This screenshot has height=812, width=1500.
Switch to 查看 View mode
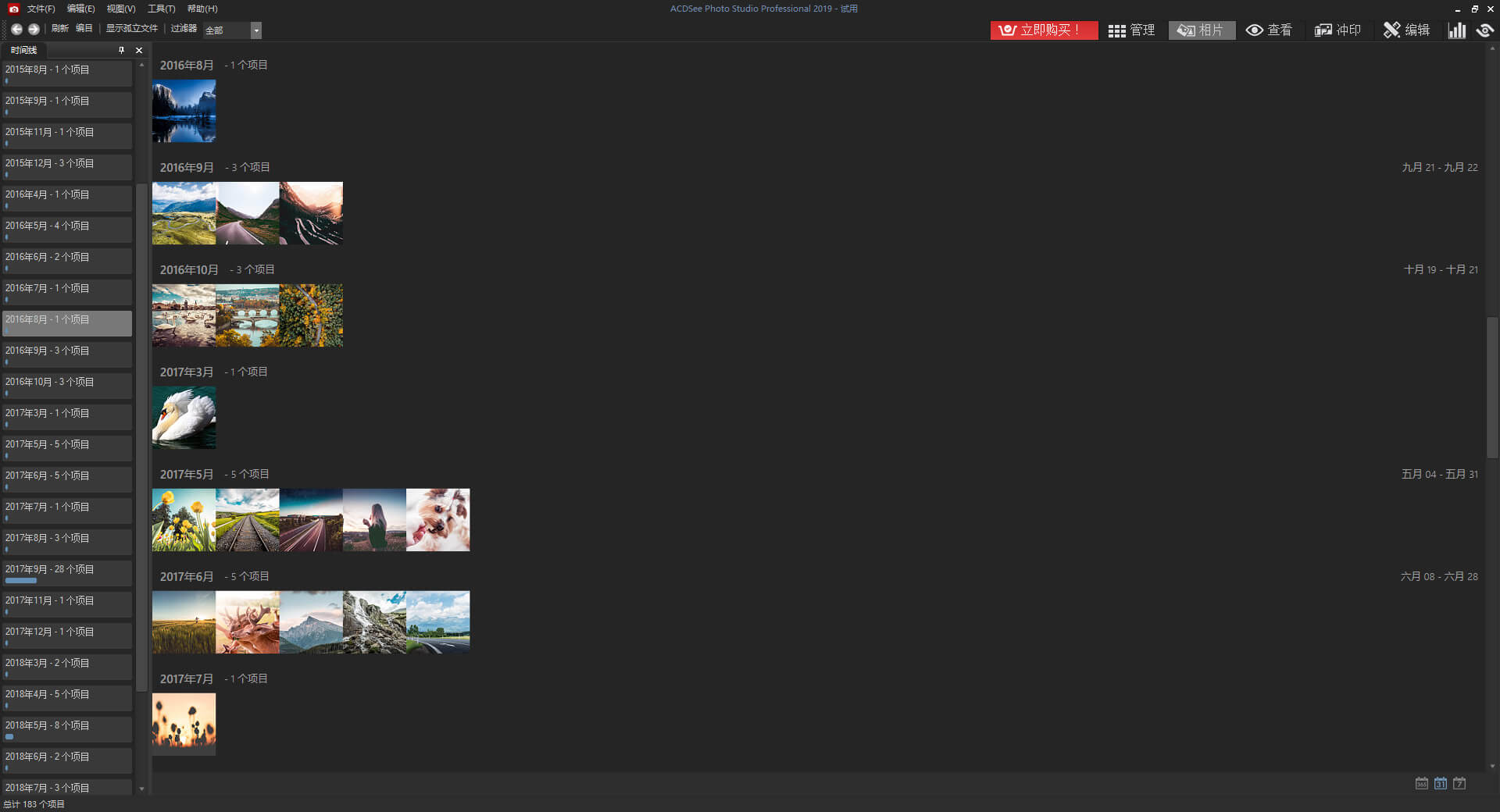coord(1269,30)
